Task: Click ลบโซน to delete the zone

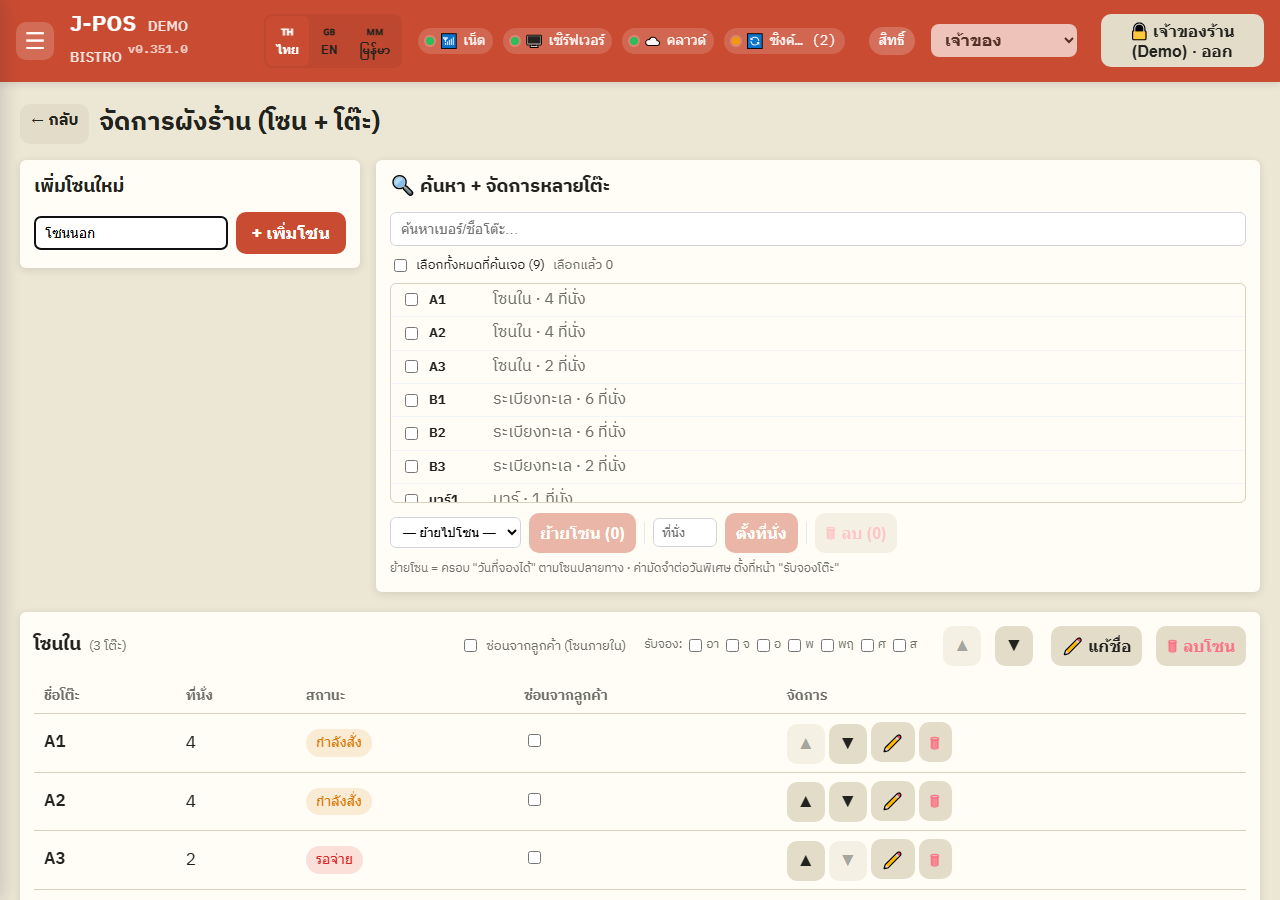Action: [x=1201, y=646]
